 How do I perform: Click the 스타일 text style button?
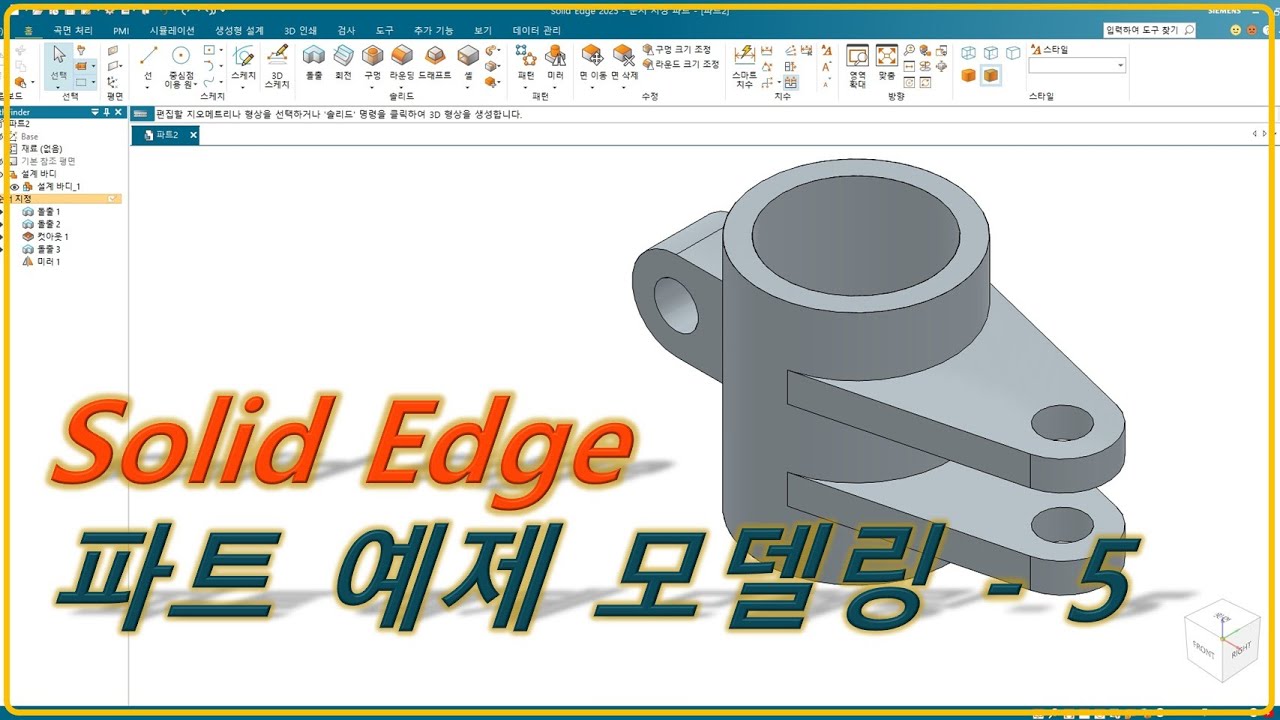[1049, 49]
